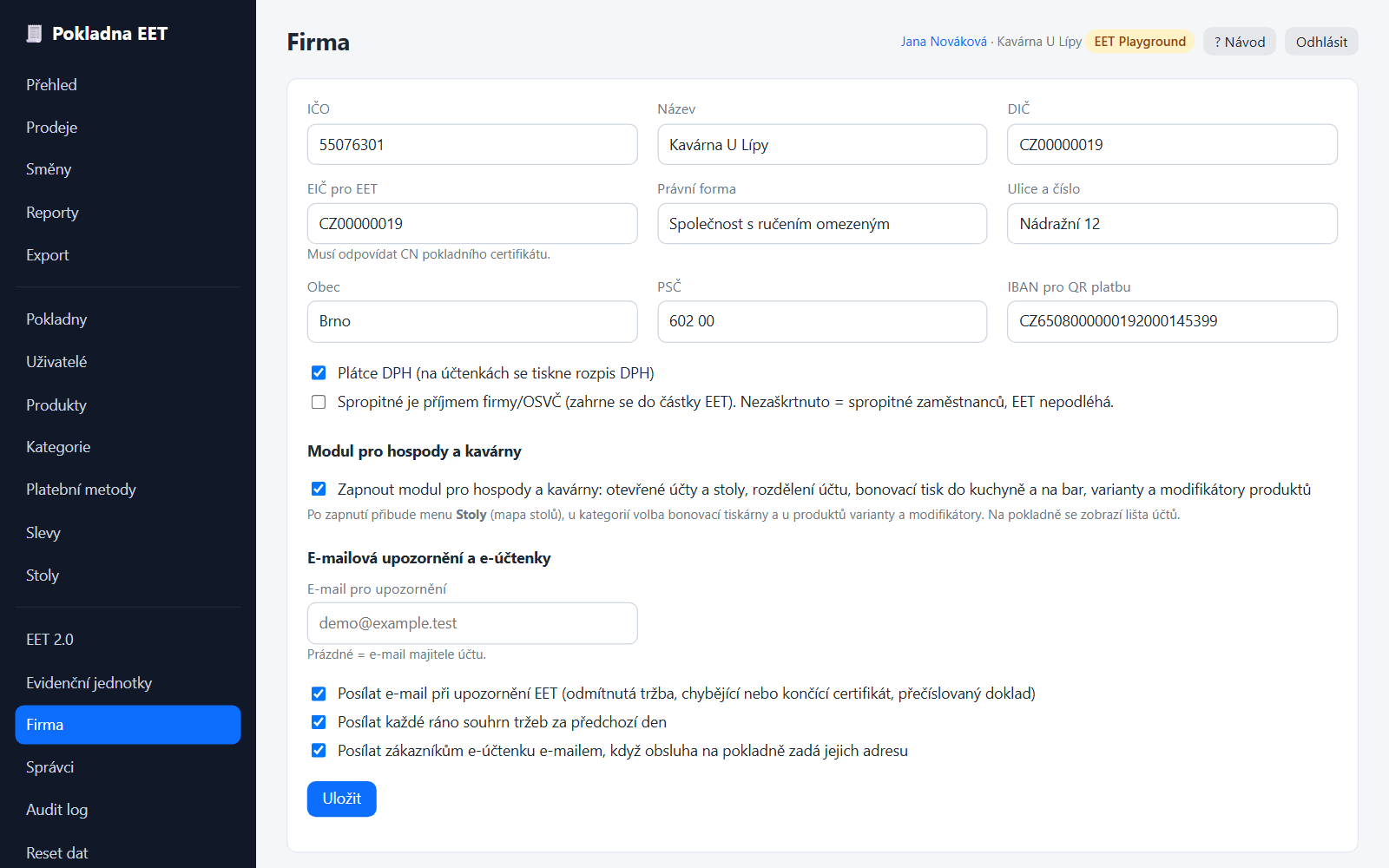Open the Export page

click(x=128, y=255)
